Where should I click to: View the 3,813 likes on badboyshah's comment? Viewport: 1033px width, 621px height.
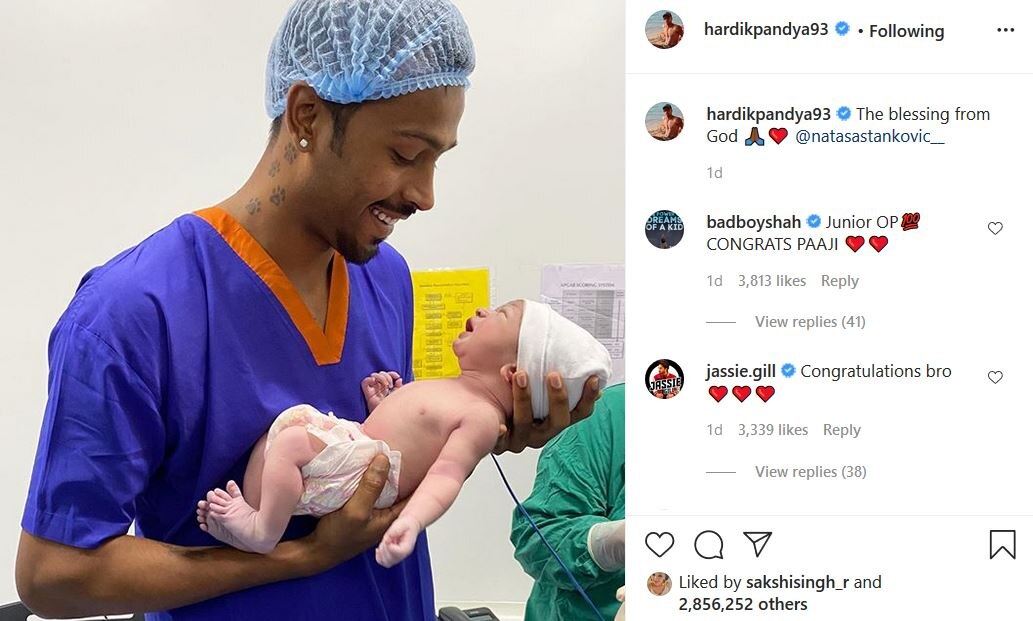coord(771,281)
